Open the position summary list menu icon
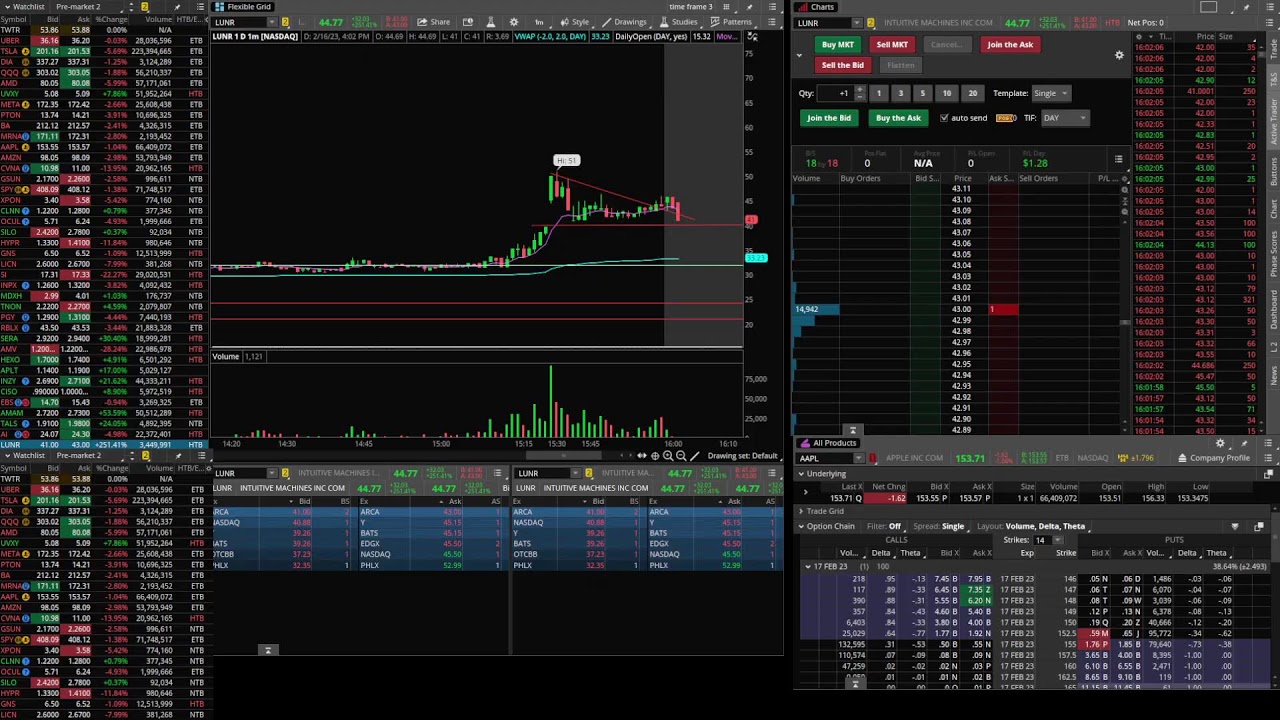The height and width of the screenshot is (720, 1280). [1118, 159]
